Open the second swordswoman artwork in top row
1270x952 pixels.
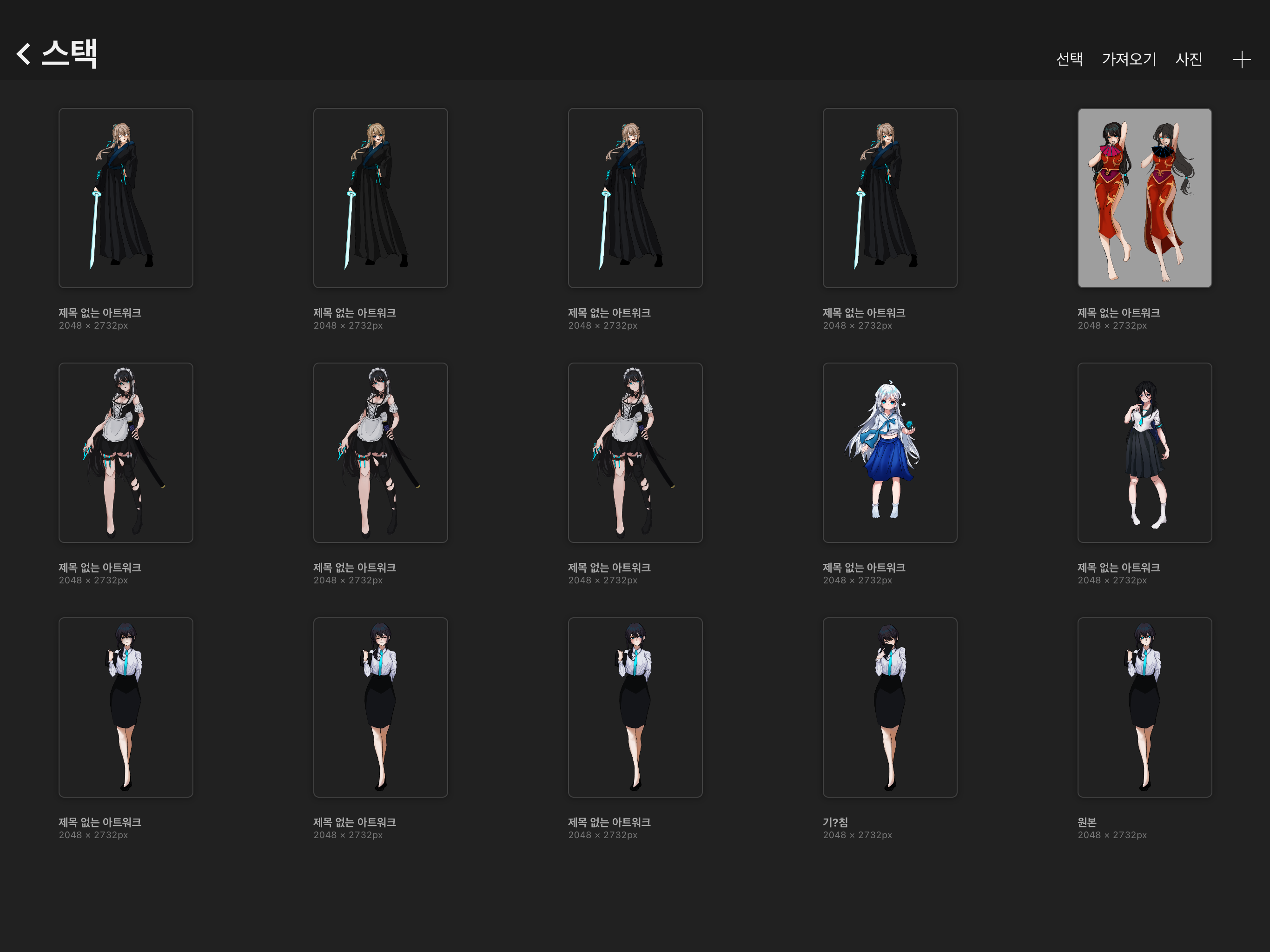coord(381,198)
